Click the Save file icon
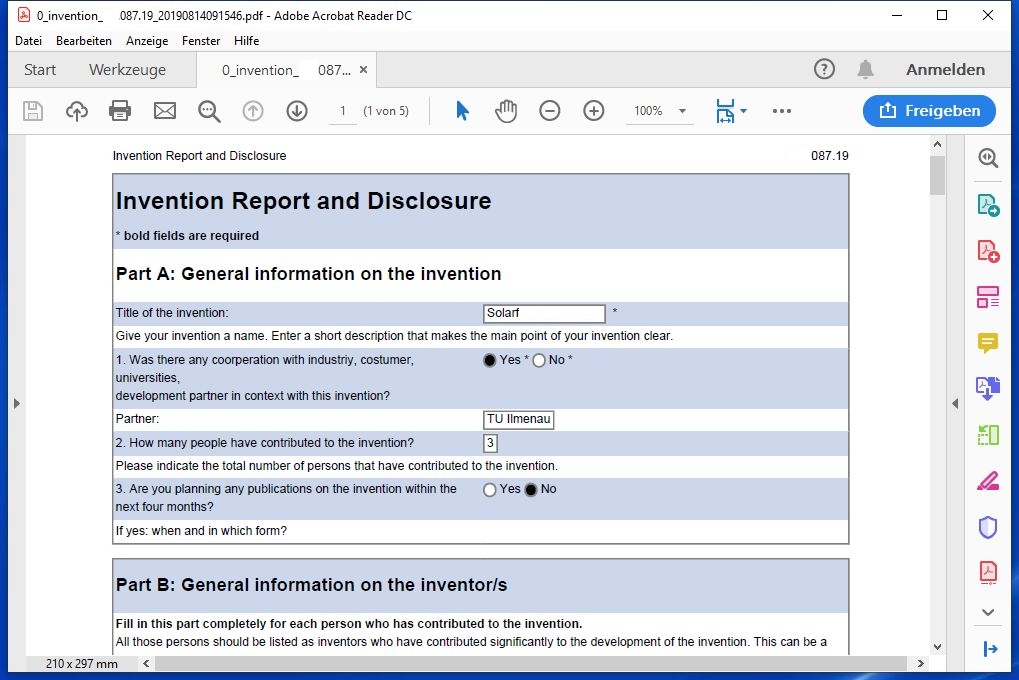Screen dimensions: 1019x680 (x=33, y=111)
